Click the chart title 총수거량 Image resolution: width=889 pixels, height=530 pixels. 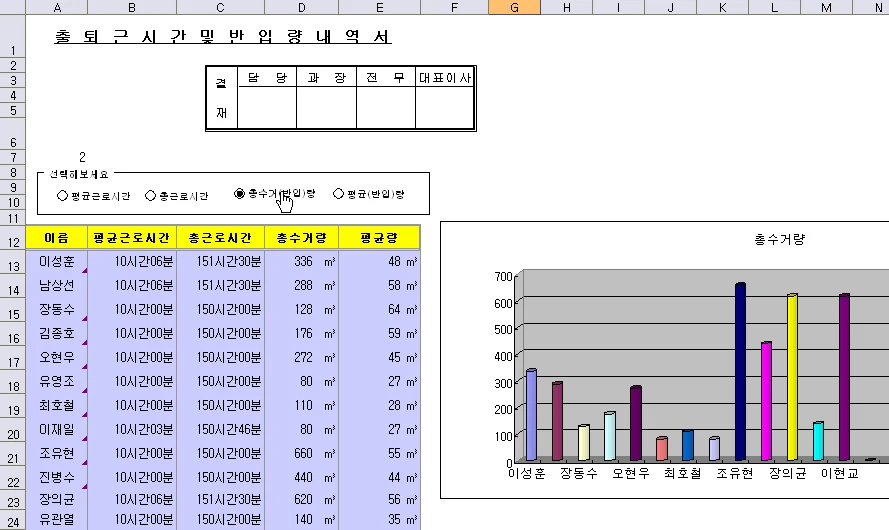click(780, 239)
